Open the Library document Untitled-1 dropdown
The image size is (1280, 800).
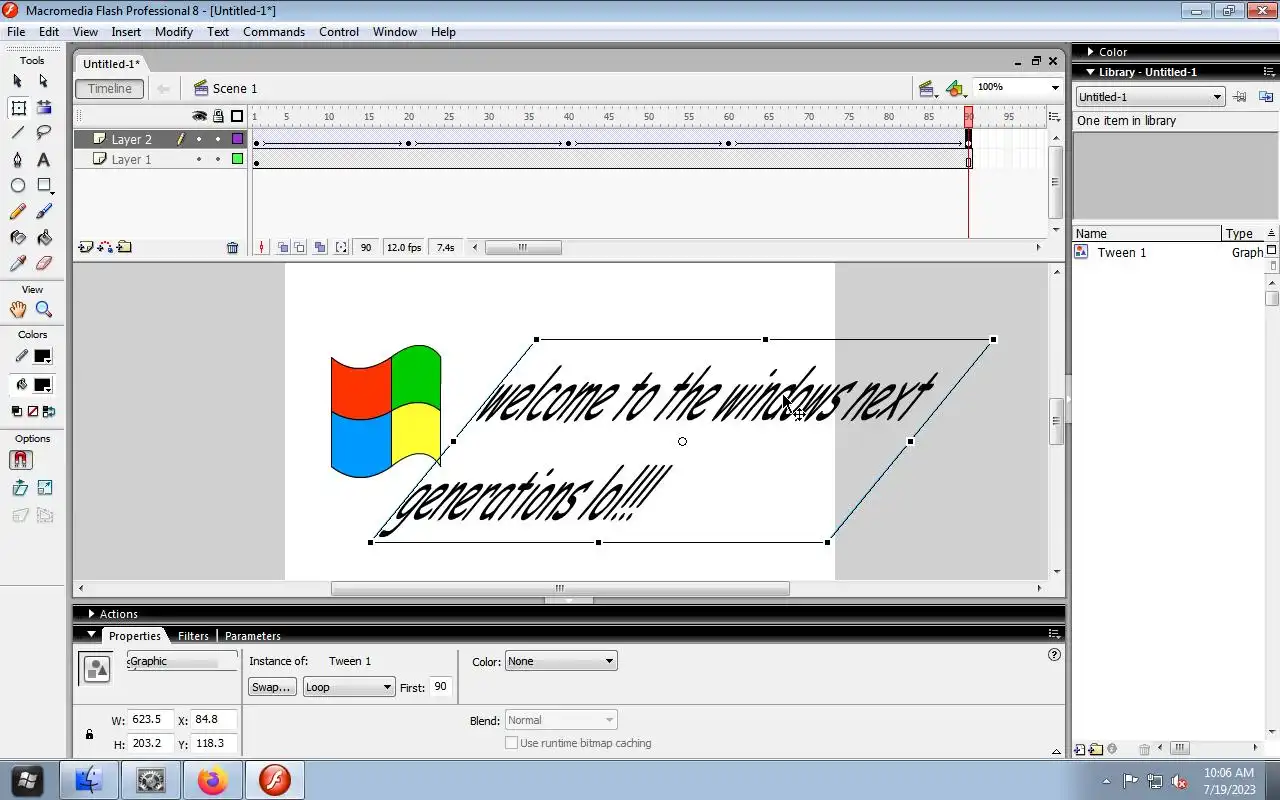click(x=1150, y=97)
